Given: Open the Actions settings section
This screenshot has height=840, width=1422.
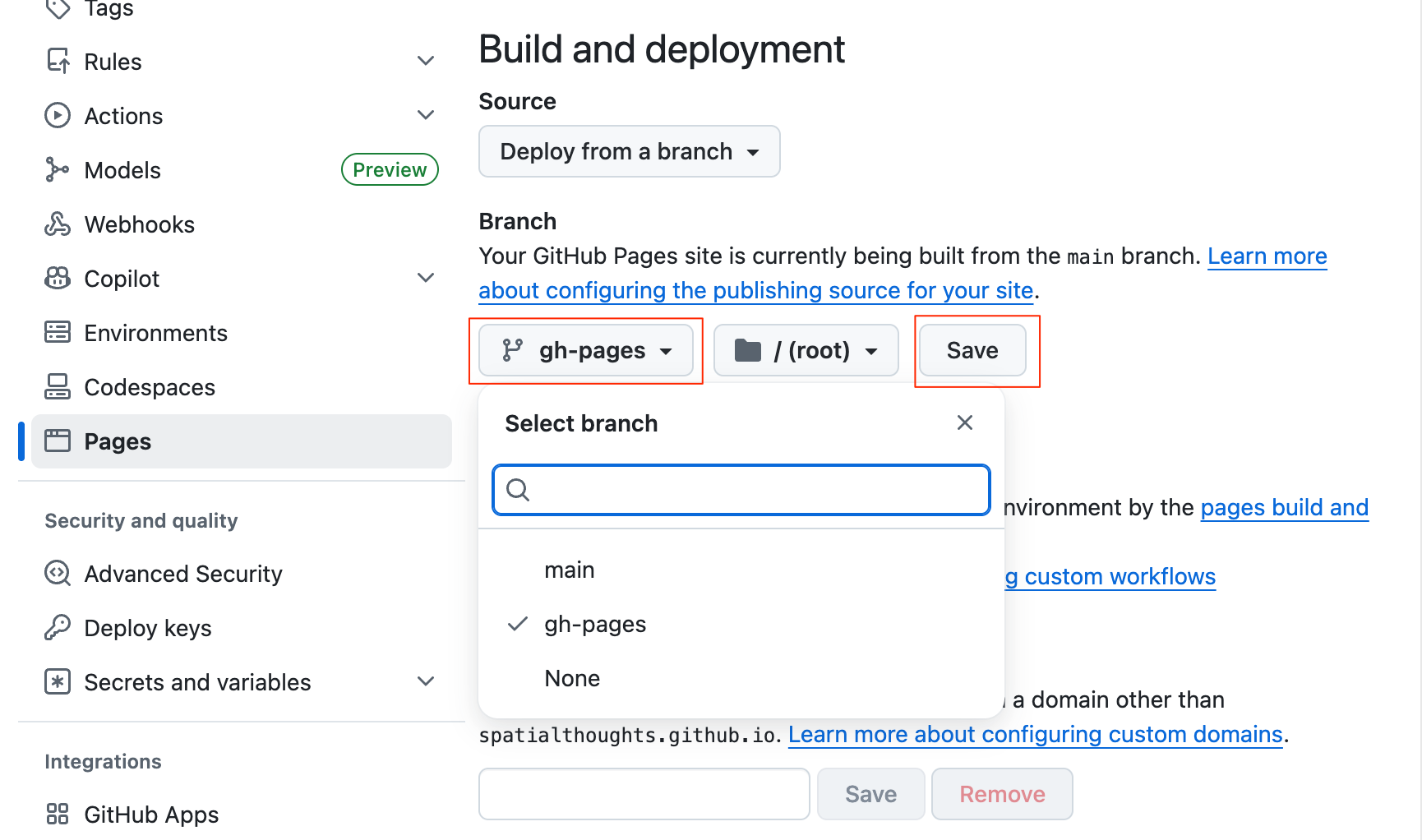Looking at the screenshot, I should tap(123, 116).
